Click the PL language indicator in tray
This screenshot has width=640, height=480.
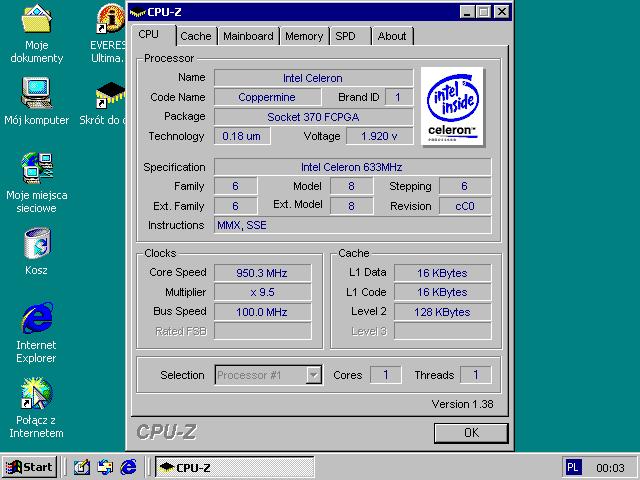tap(572, 467)
